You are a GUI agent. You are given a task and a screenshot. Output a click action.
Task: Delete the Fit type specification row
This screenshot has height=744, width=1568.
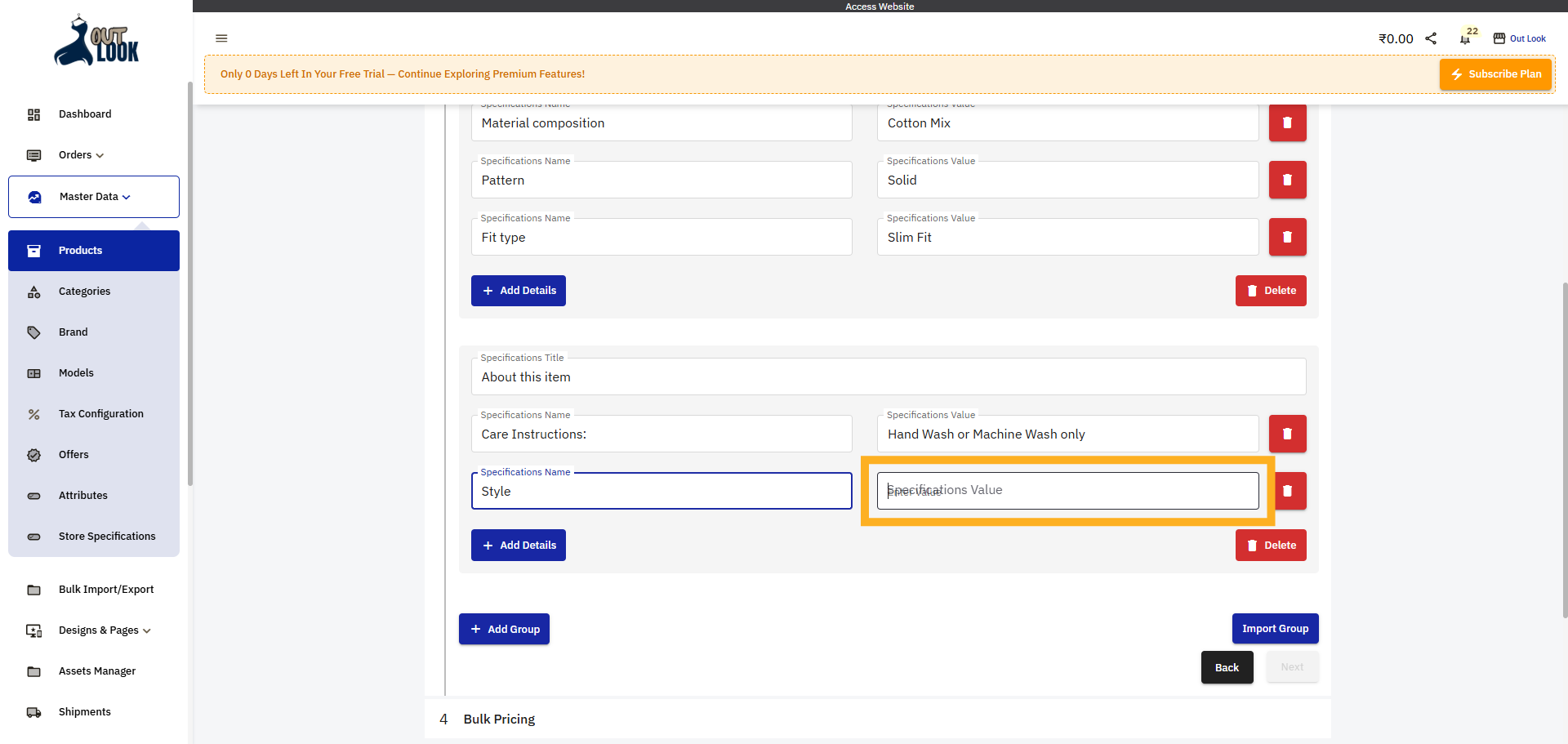(x=1287, y=237)
